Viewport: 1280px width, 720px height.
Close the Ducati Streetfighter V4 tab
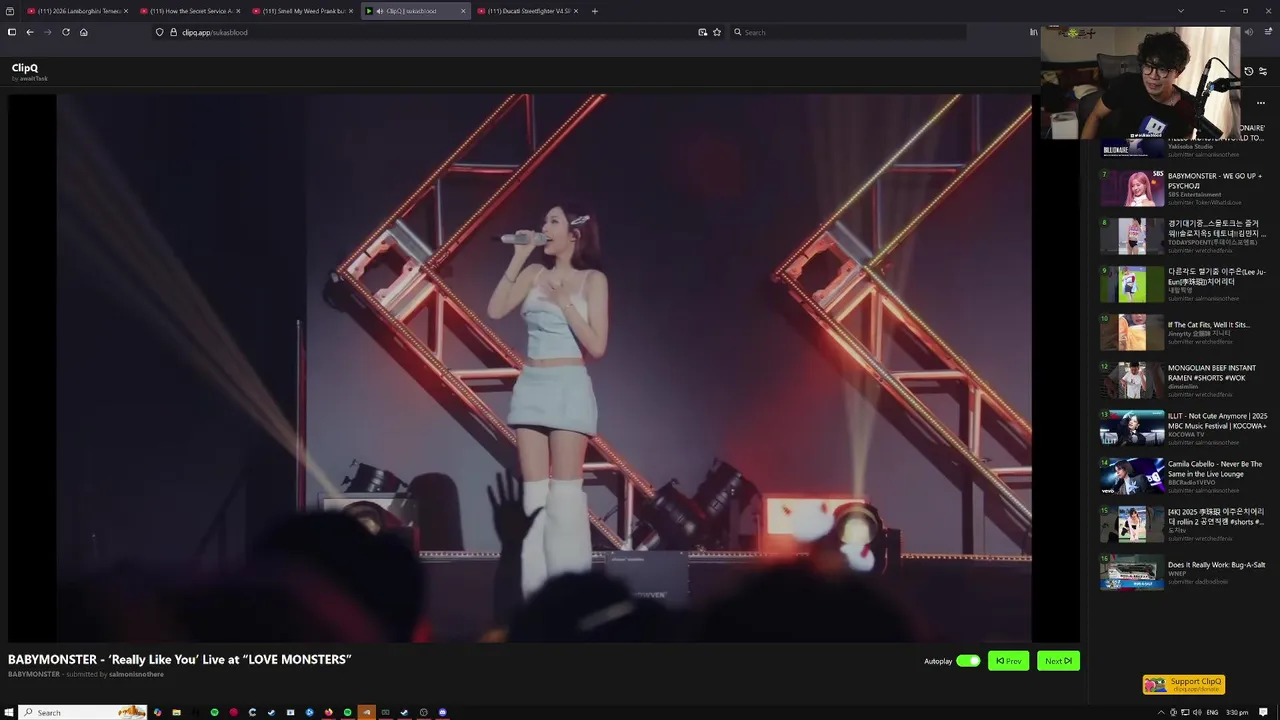[x=576, y=11]
